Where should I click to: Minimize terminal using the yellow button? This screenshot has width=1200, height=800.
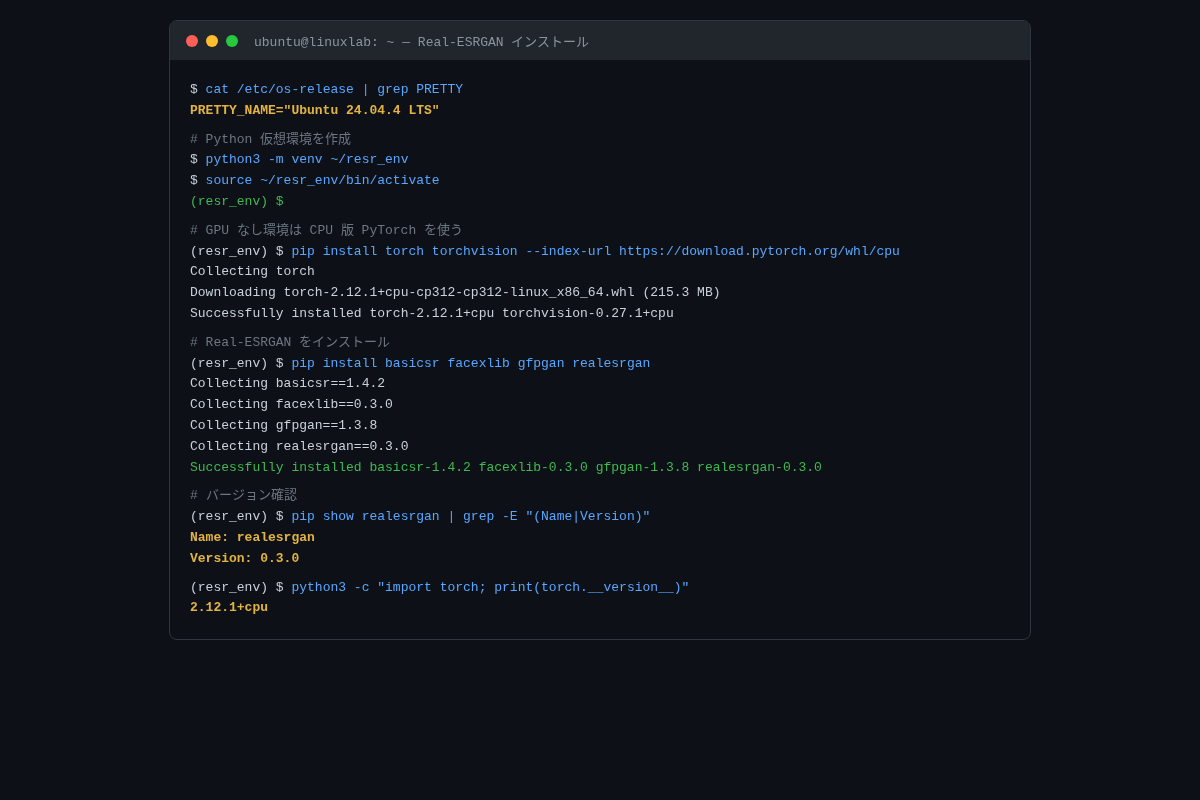(x=212, y=41)
